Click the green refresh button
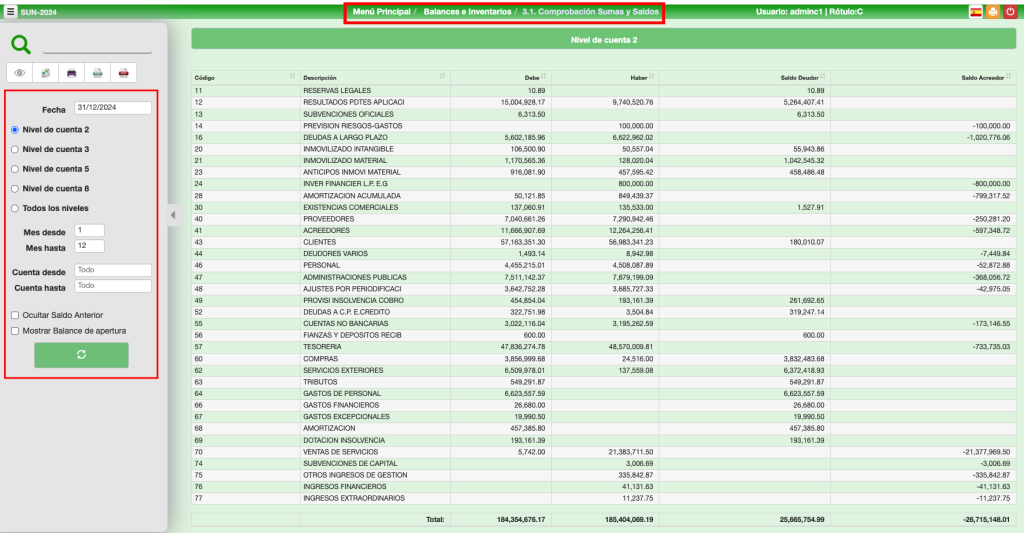The height and width of the screenshot is (533, 1024). [x=81, y=355]
